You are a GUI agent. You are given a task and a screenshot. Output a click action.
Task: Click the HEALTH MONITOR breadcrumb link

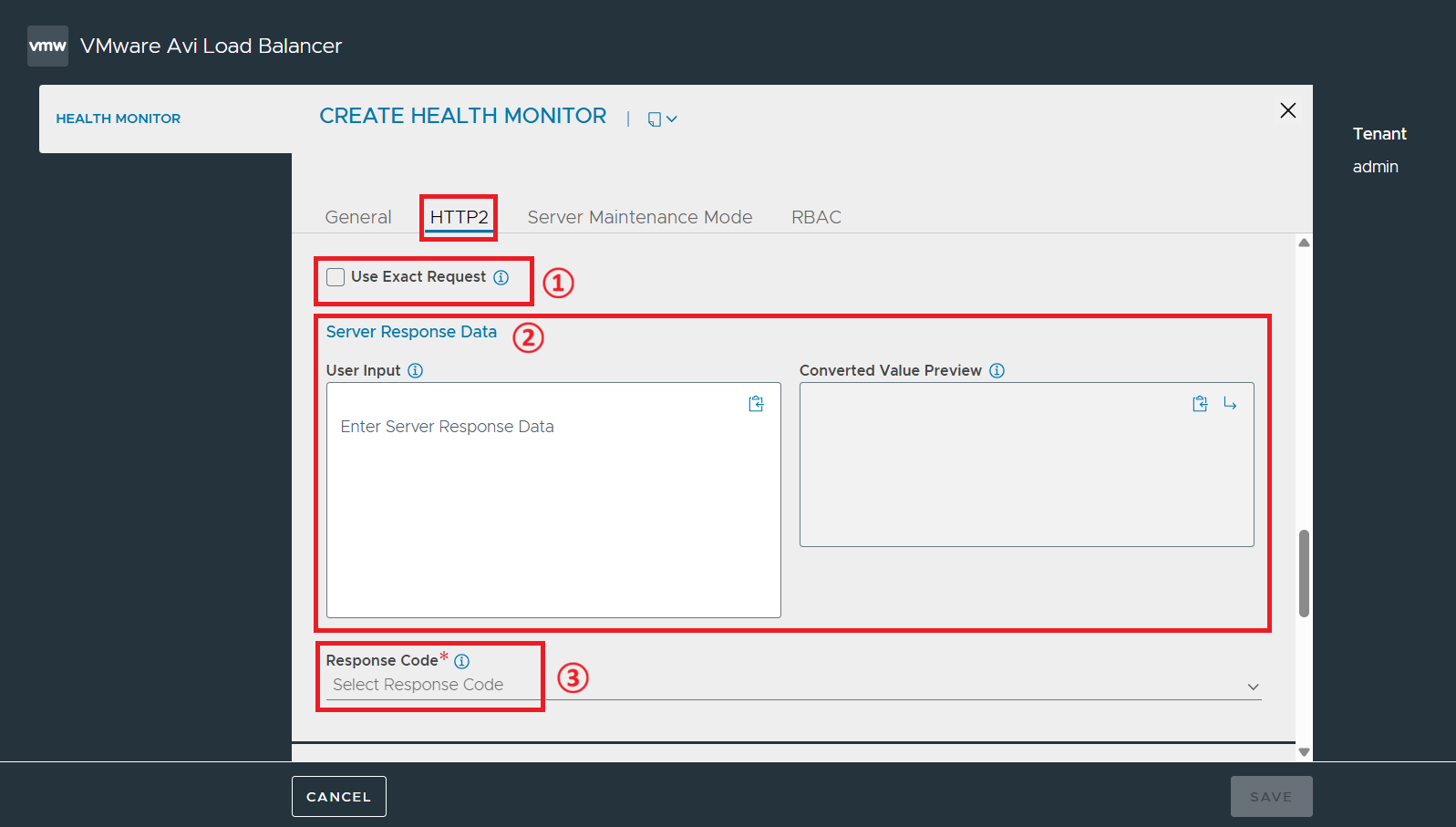point(119,119)
